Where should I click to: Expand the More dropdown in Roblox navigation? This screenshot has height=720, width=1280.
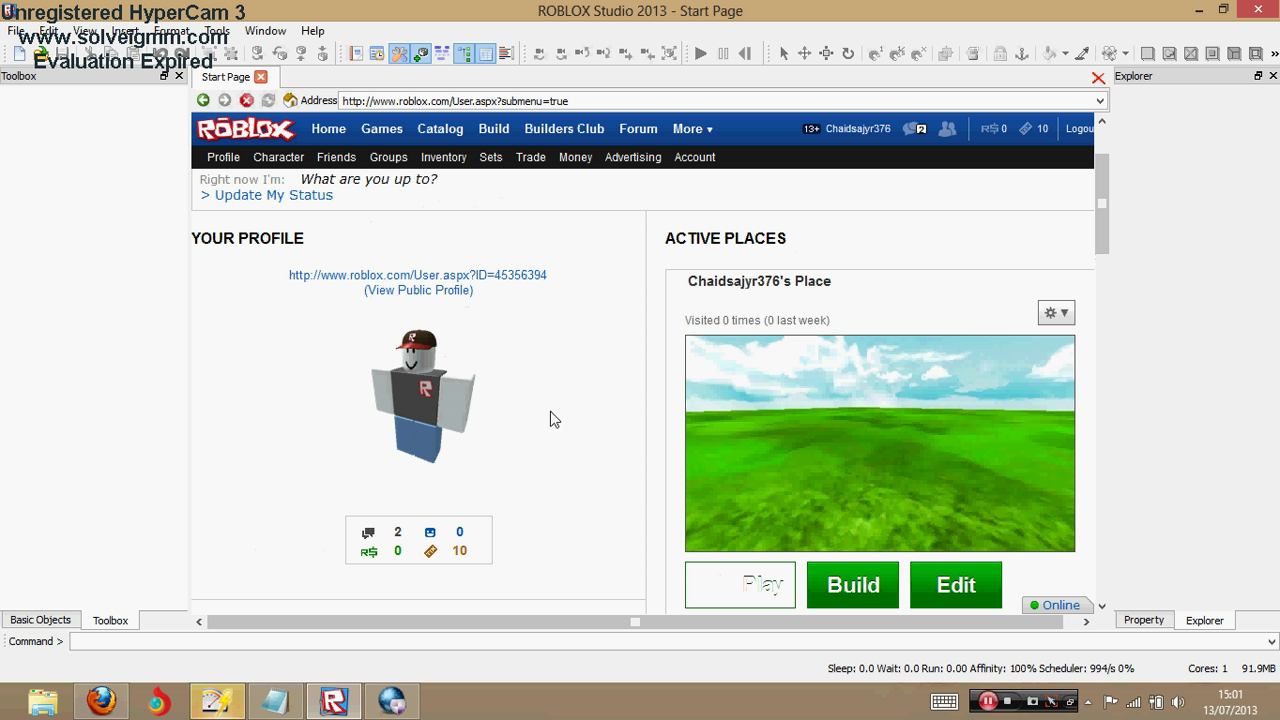click(692, 129)
